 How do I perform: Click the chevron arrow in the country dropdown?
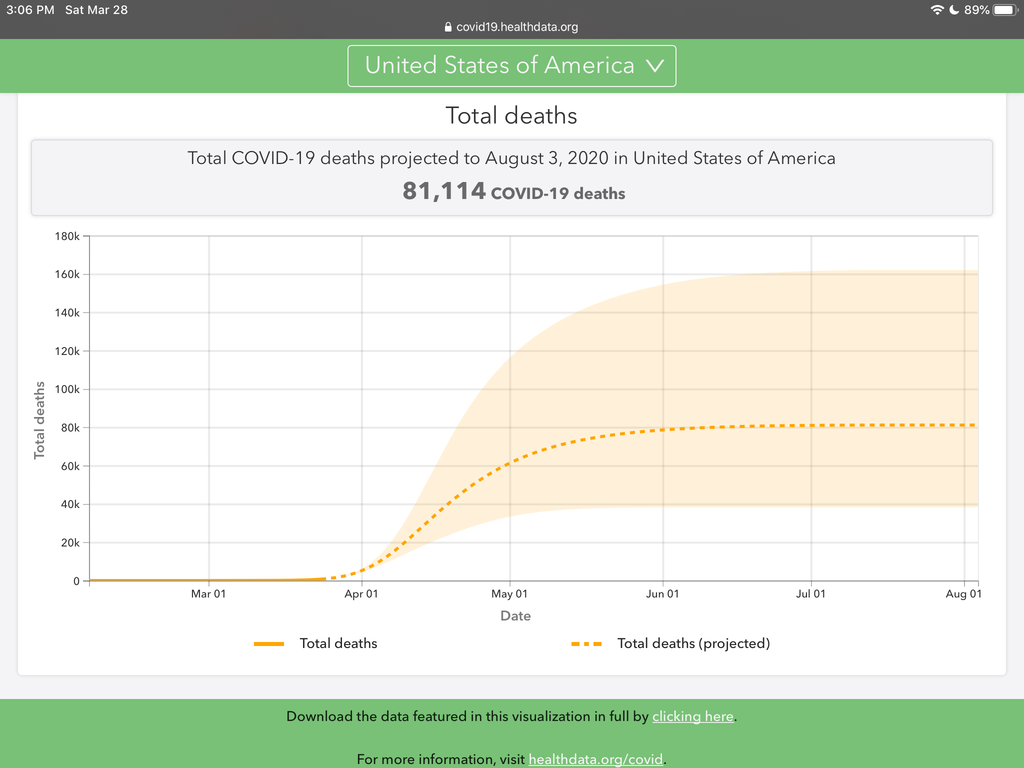655,66
